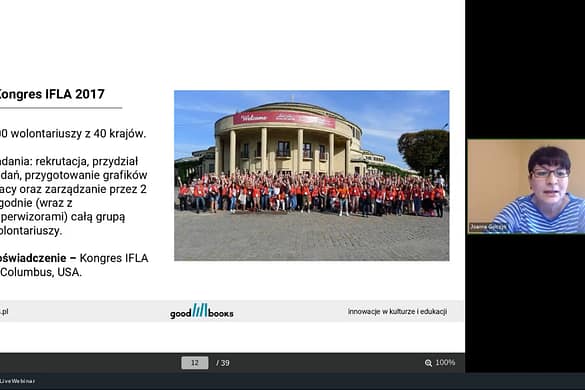This screenshot has height=390, width=585.
Task: Click the Columbus, USA text line
Action: [x=41, y=272]
